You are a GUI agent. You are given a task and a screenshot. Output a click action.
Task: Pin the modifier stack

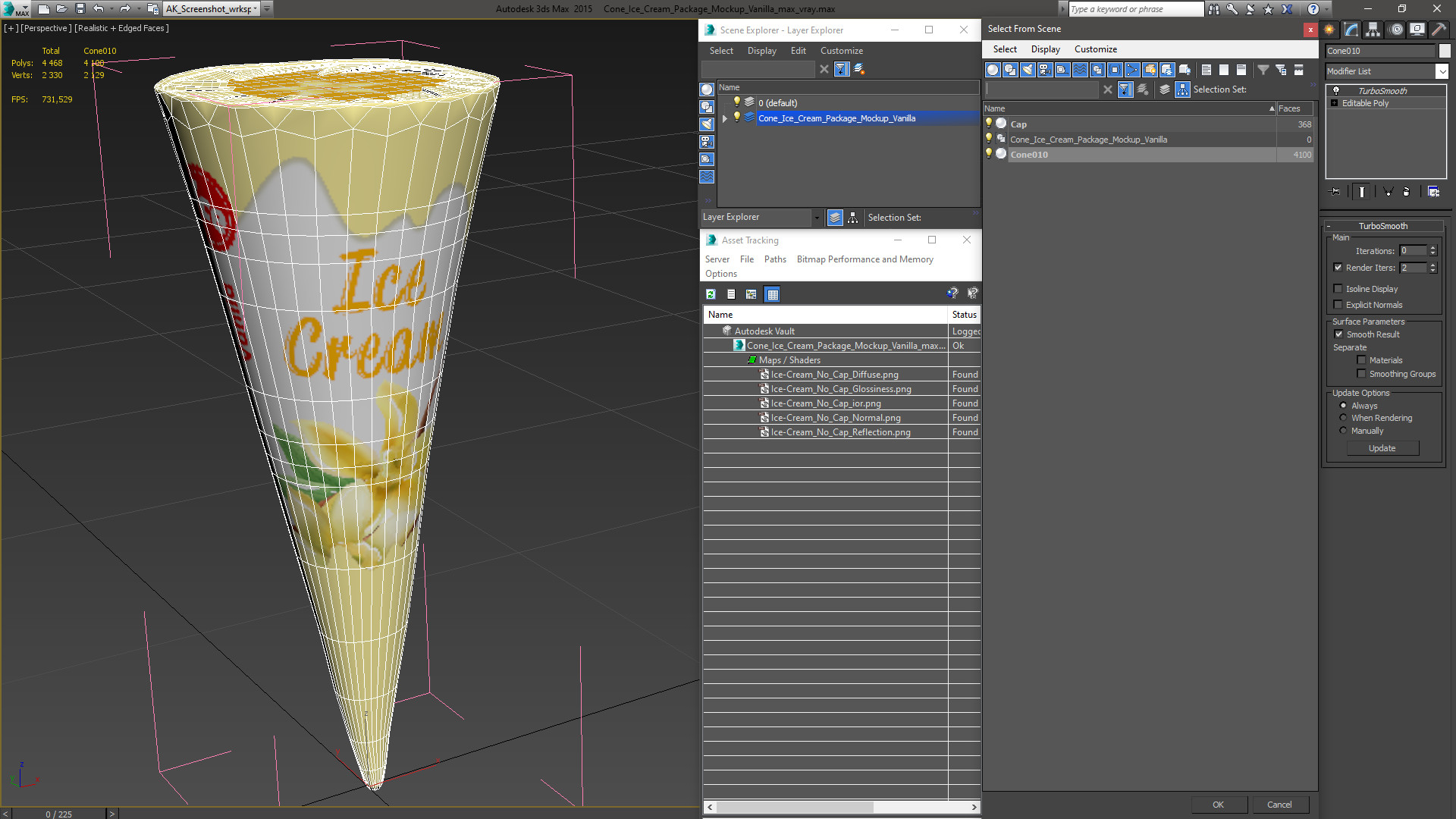(1335, 192)
